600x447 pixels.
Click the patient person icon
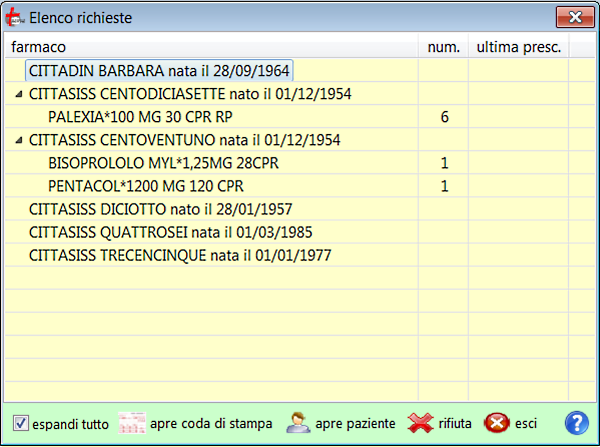pyautogui.click(x=297, y=423)
